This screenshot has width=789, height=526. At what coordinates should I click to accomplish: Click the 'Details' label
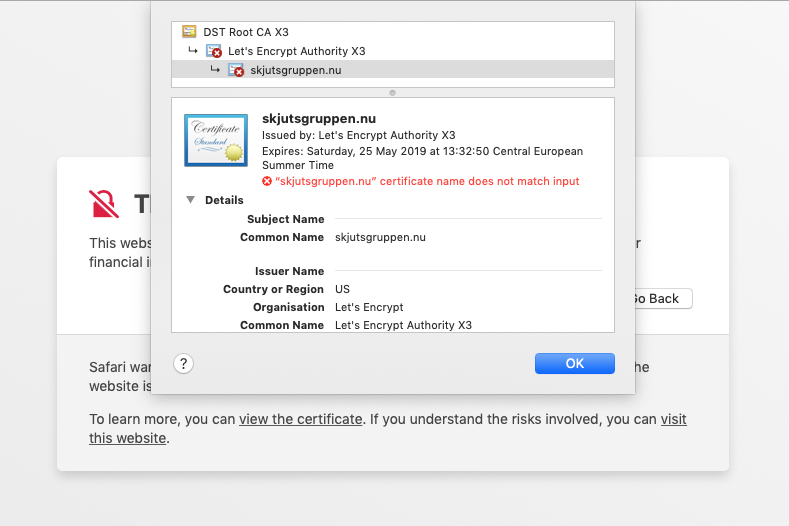[x=224, y=200]
